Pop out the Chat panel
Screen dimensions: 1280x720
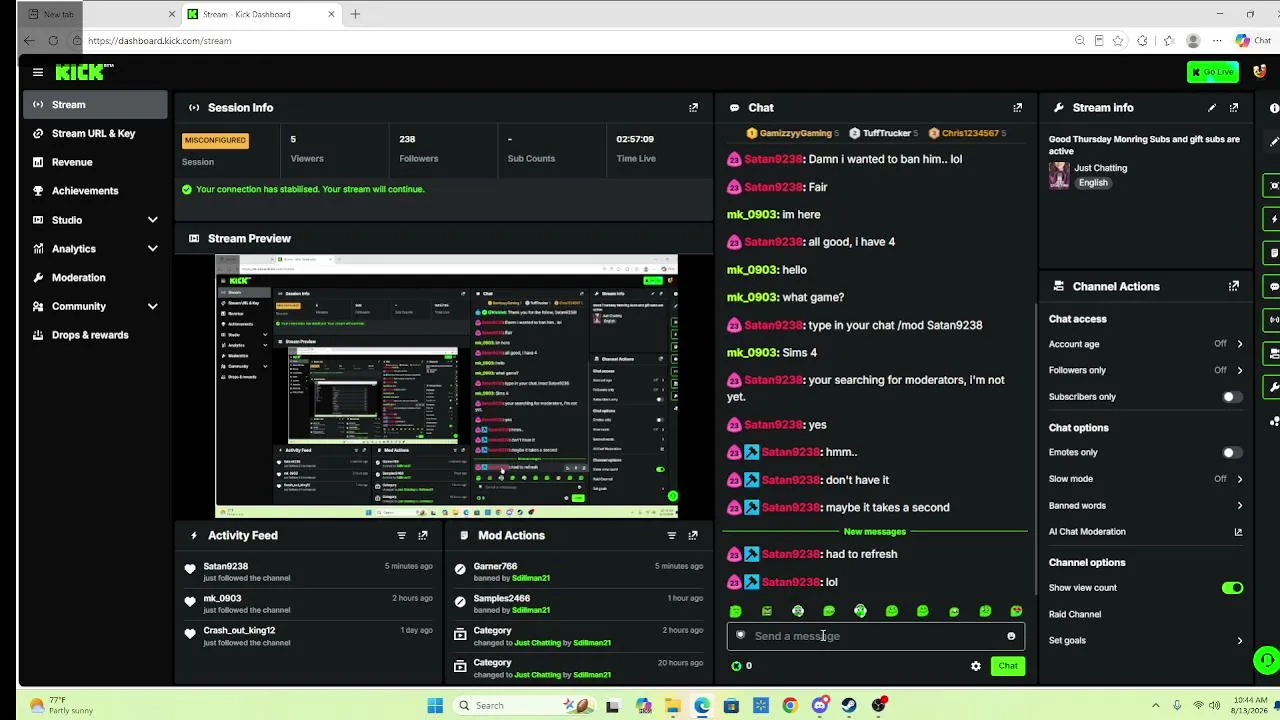(x=1017, y=108)
